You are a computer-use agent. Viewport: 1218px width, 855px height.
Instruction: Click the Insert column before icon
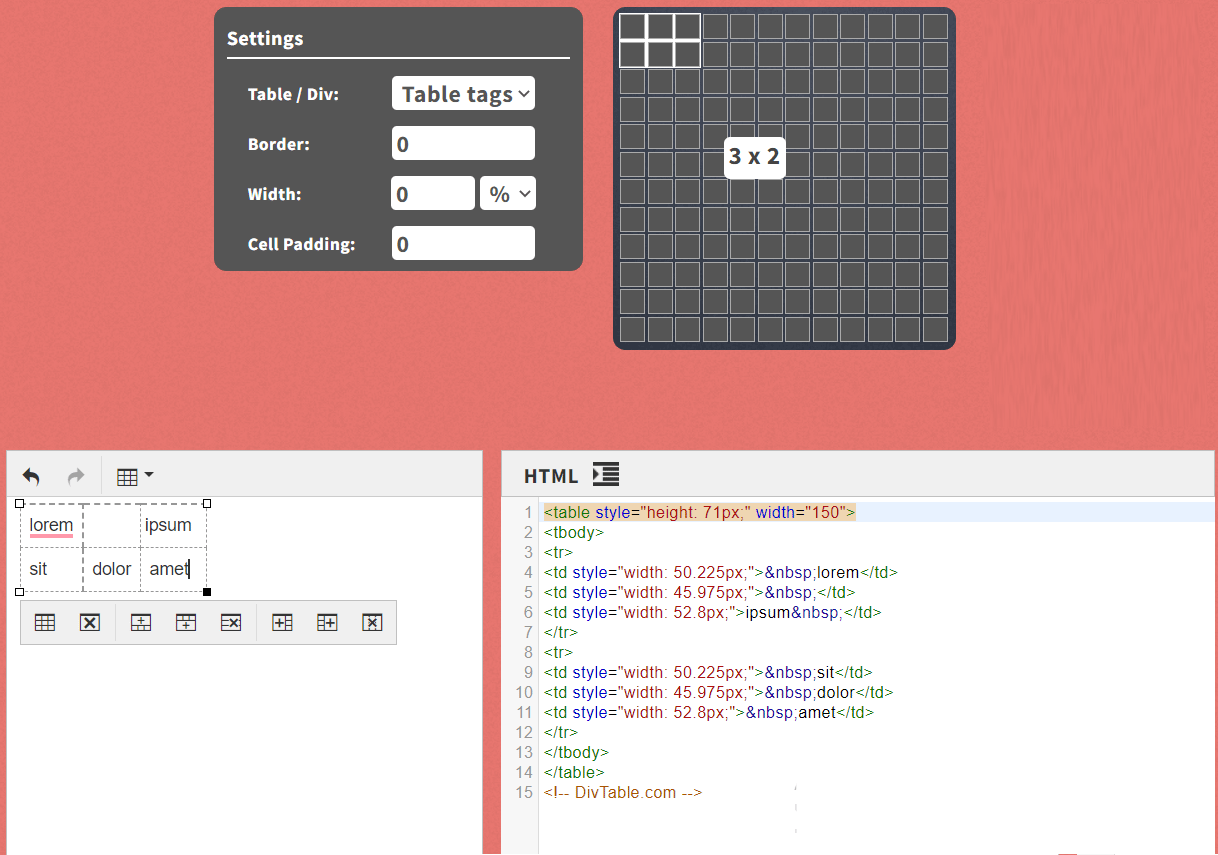pos(281,621)
